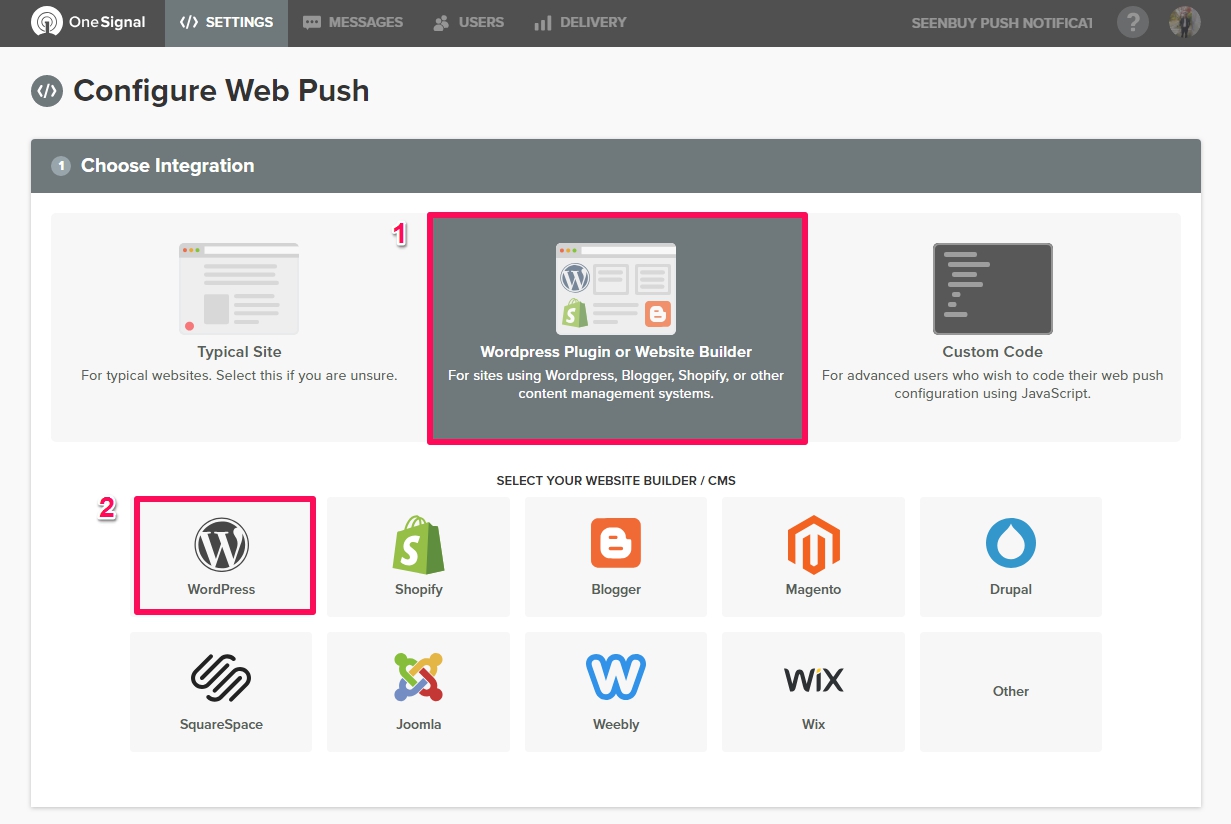Select the Blogger icon tile

click(616, 556)
